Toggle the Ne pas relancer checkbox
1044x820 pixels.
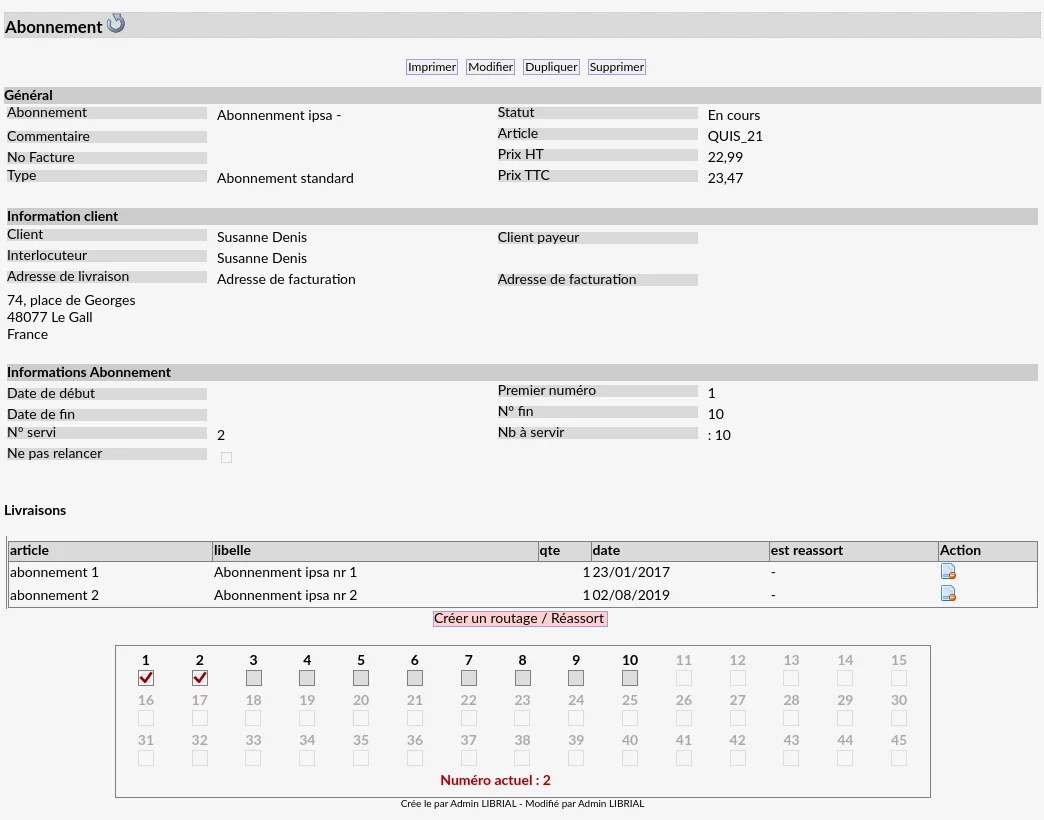pyautogui.click(x=226, y=457)
